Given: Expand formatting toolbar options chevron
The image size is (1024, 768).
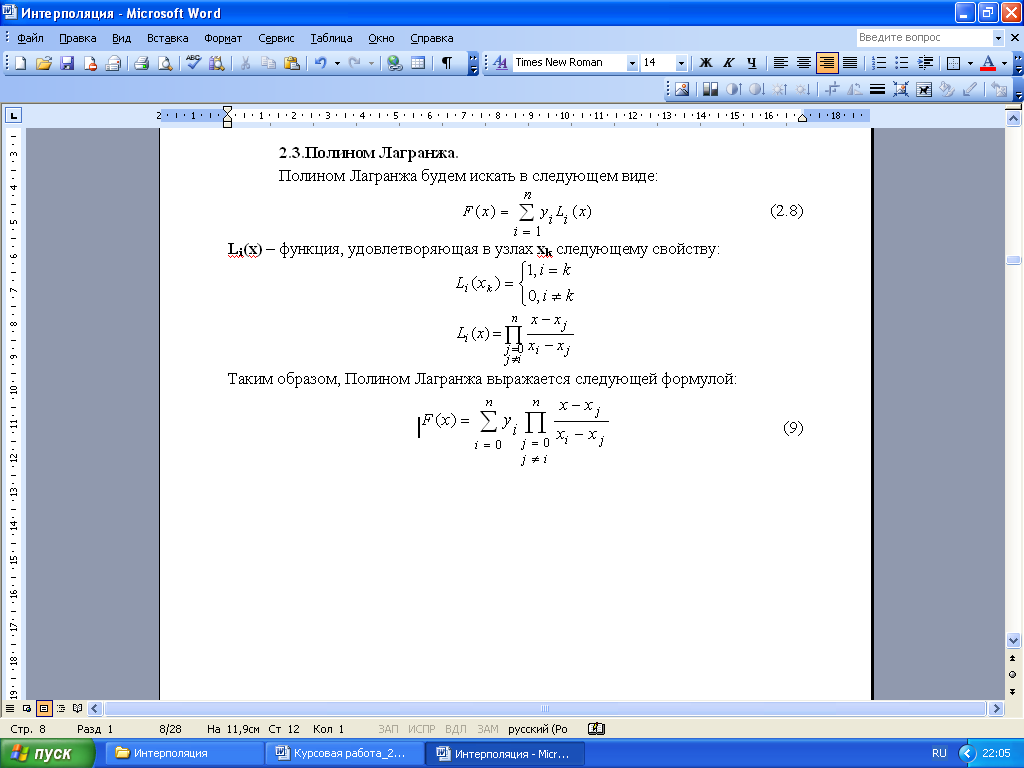Looking at the screenshot, I should coord(1017,63).
